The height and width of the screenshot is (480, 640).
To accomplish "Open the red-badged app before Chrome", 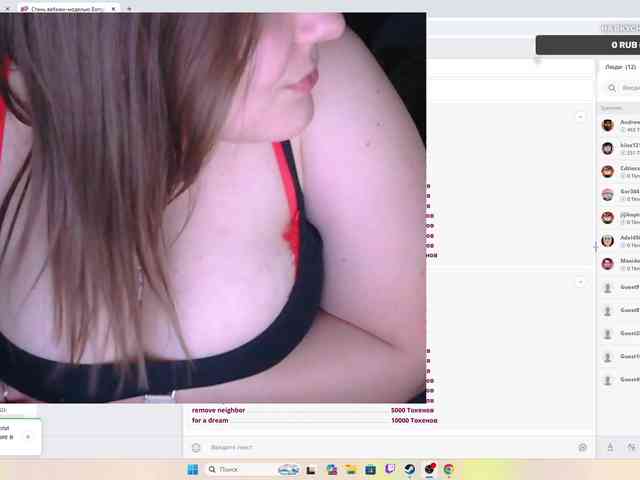I will 429,469.
